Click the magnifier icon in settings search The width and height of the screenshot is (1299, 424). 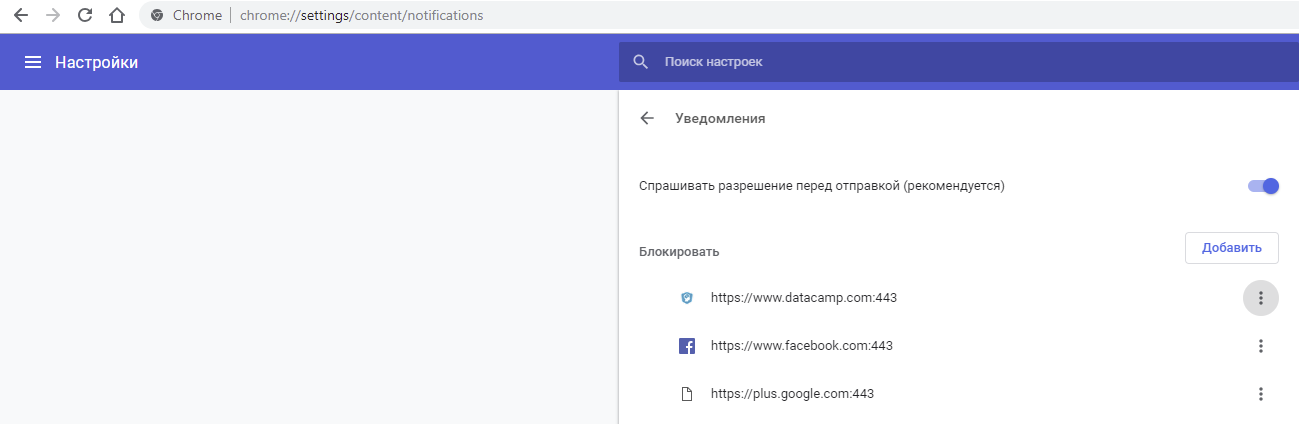[641, 62]
